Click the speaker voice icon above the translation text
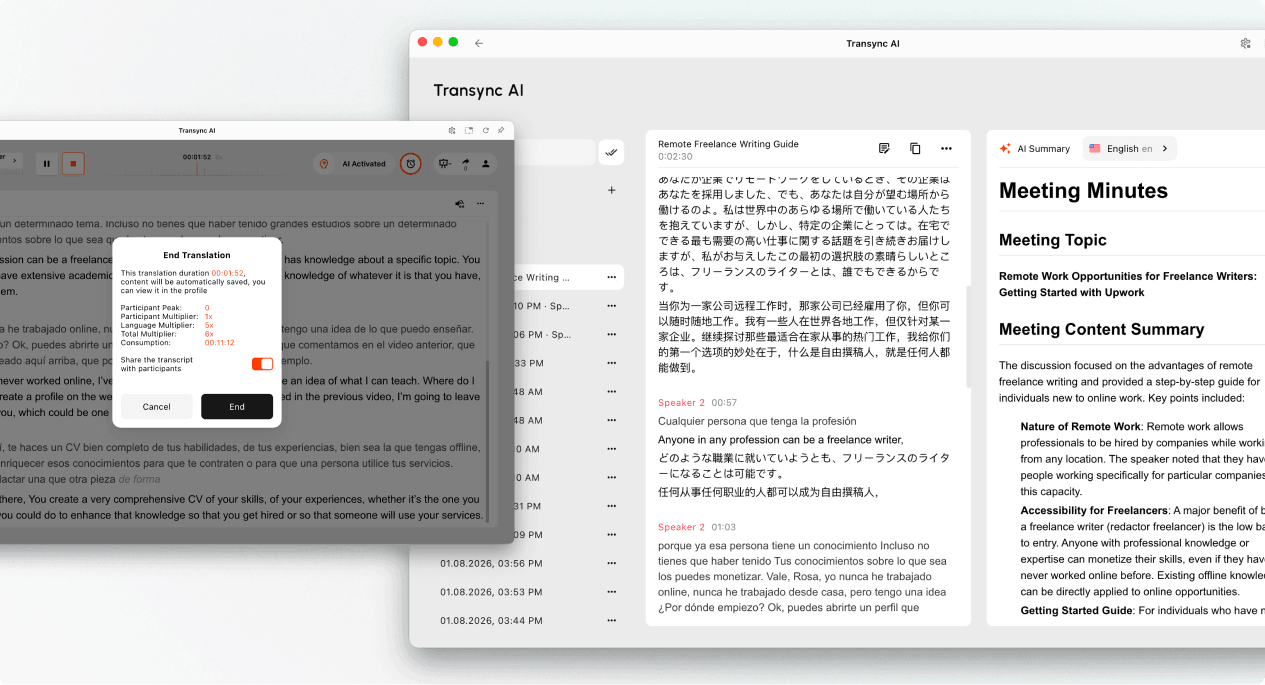1265x685 pixels. coord(460,203)
